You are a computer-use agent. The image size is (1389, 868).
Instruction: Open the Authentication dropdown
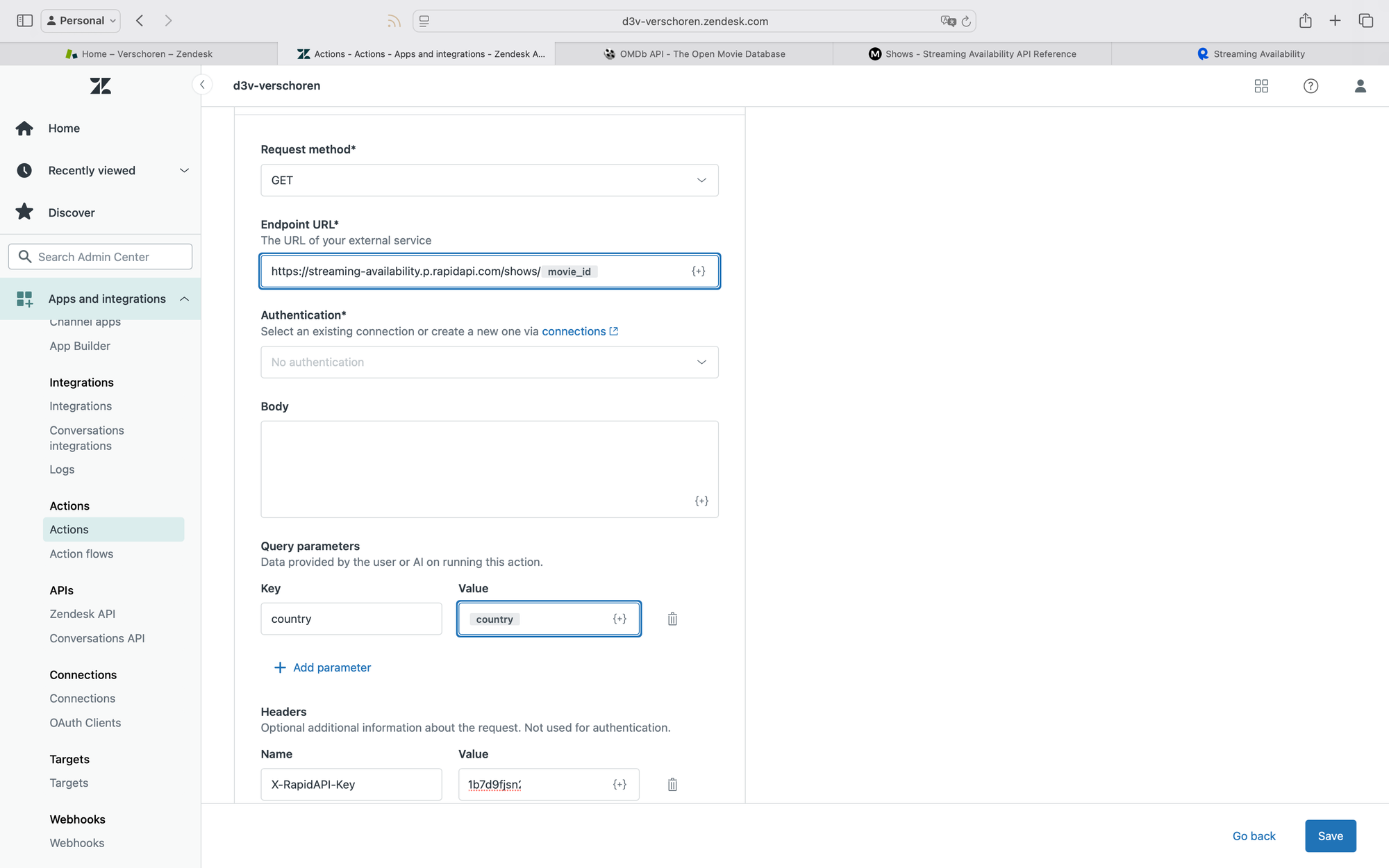(x=489, y=362)
